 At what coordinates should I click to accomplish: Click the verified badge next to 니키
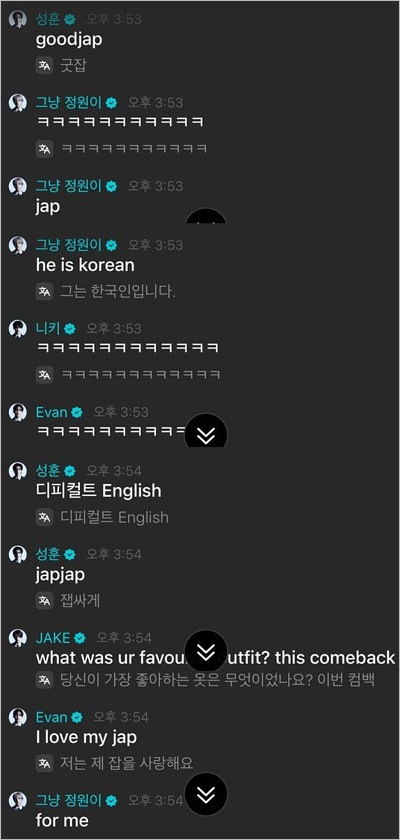pos(70,328)
